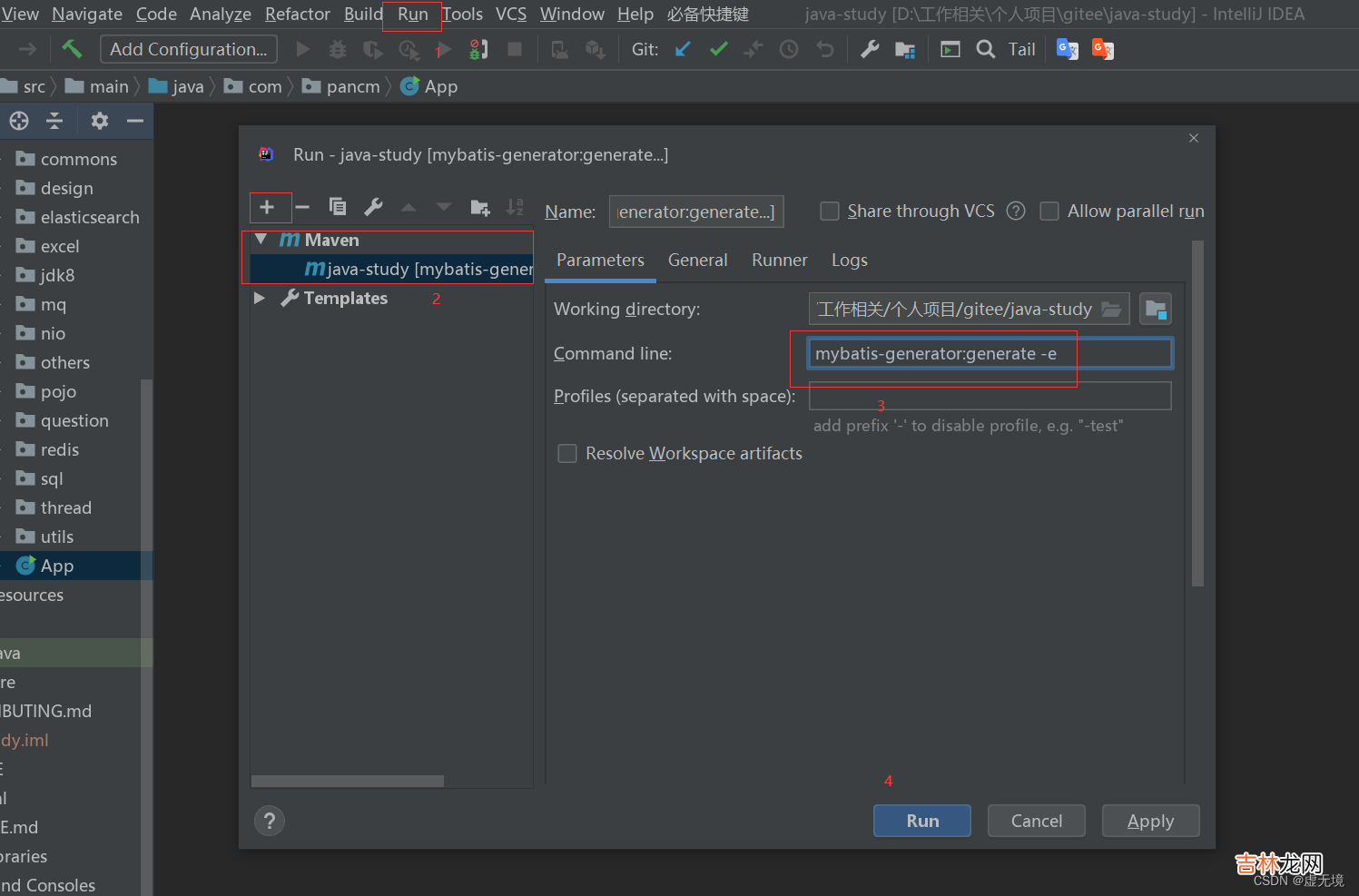Click the Apply button

coord(1150,821)
